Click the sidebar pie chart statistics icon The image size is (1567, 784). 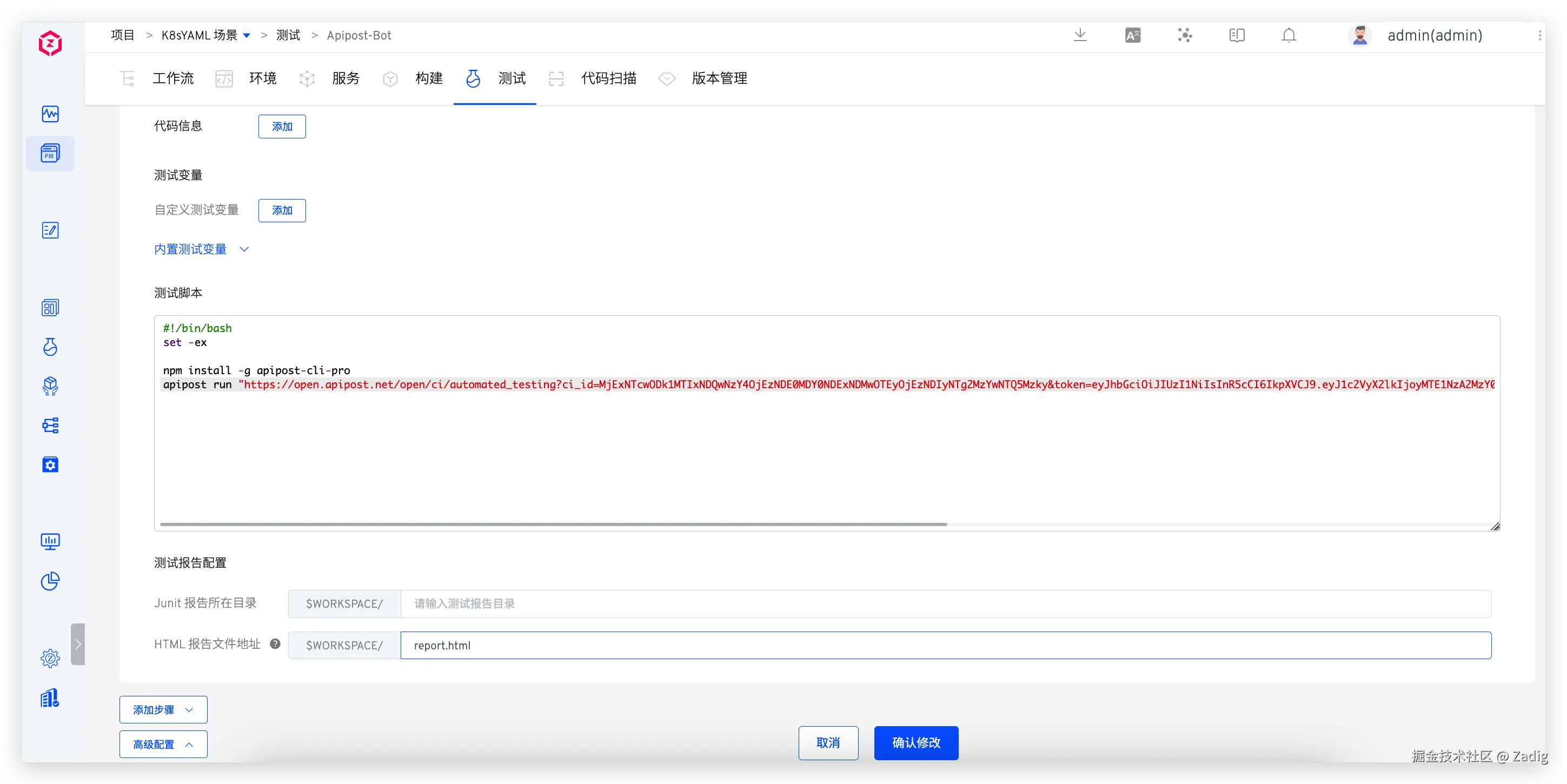(x=50, y=581)
